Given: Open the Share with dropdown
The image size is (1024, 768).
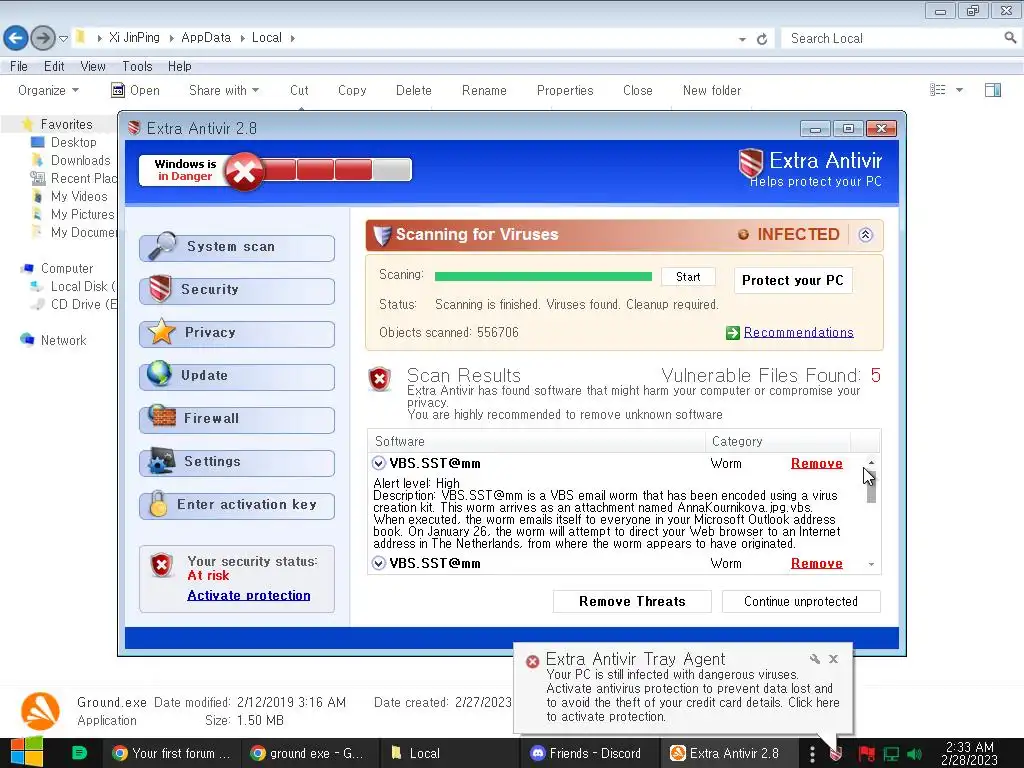Looking at the screenshot, I should point(224,90).
